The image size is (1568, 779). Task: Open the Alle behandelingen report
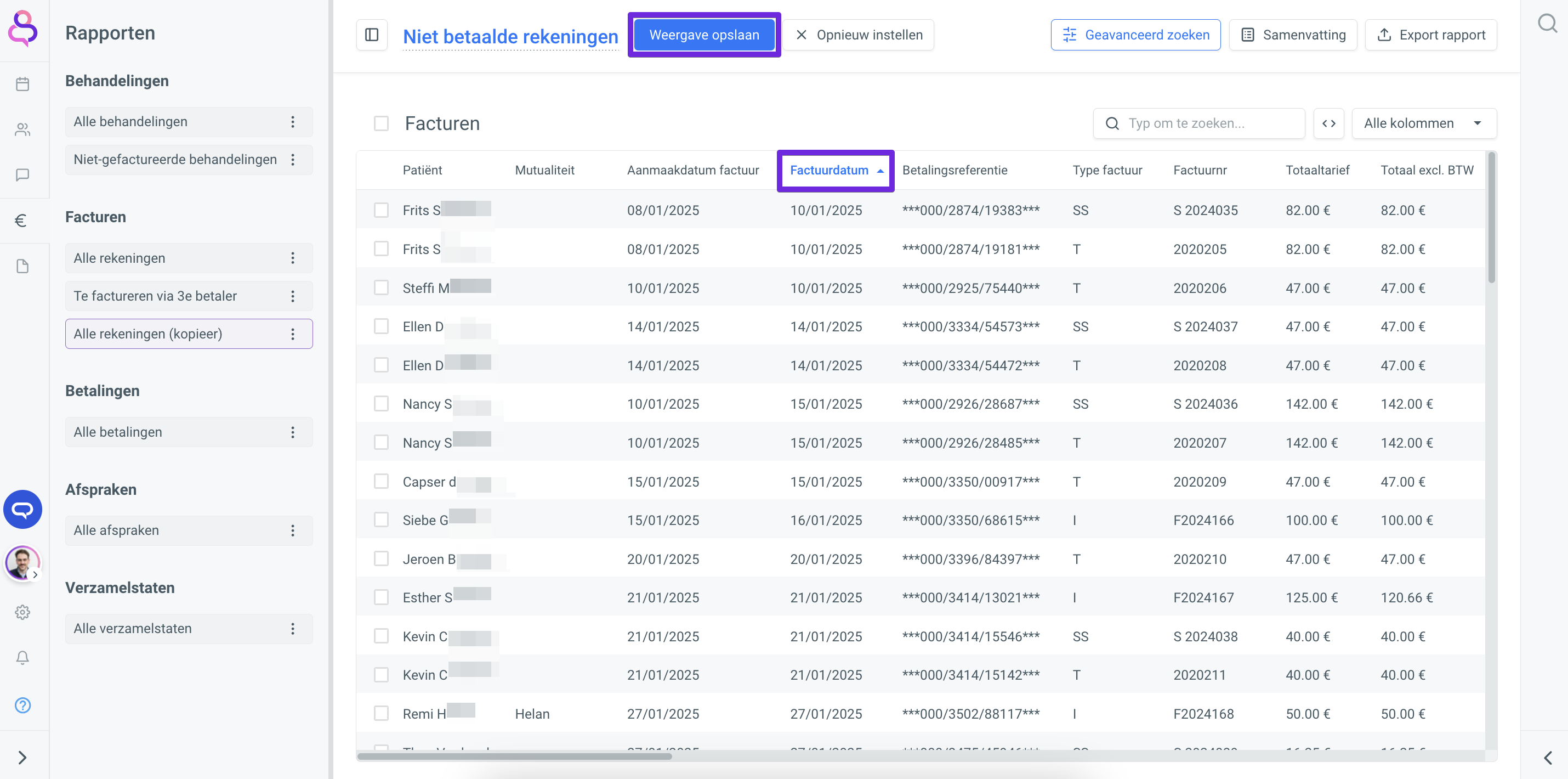click(x=189, y=122)
